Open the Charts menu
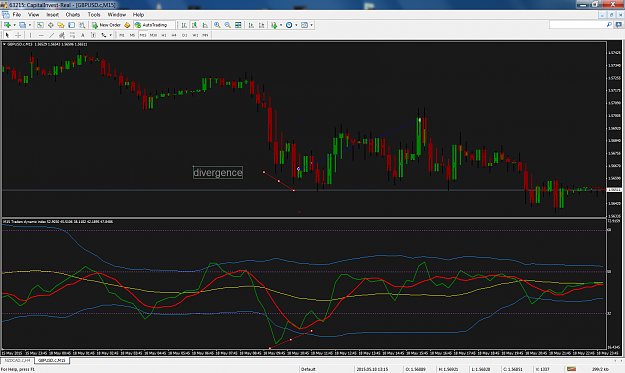Screen dimensions: 625x373 tap(73, 15)
